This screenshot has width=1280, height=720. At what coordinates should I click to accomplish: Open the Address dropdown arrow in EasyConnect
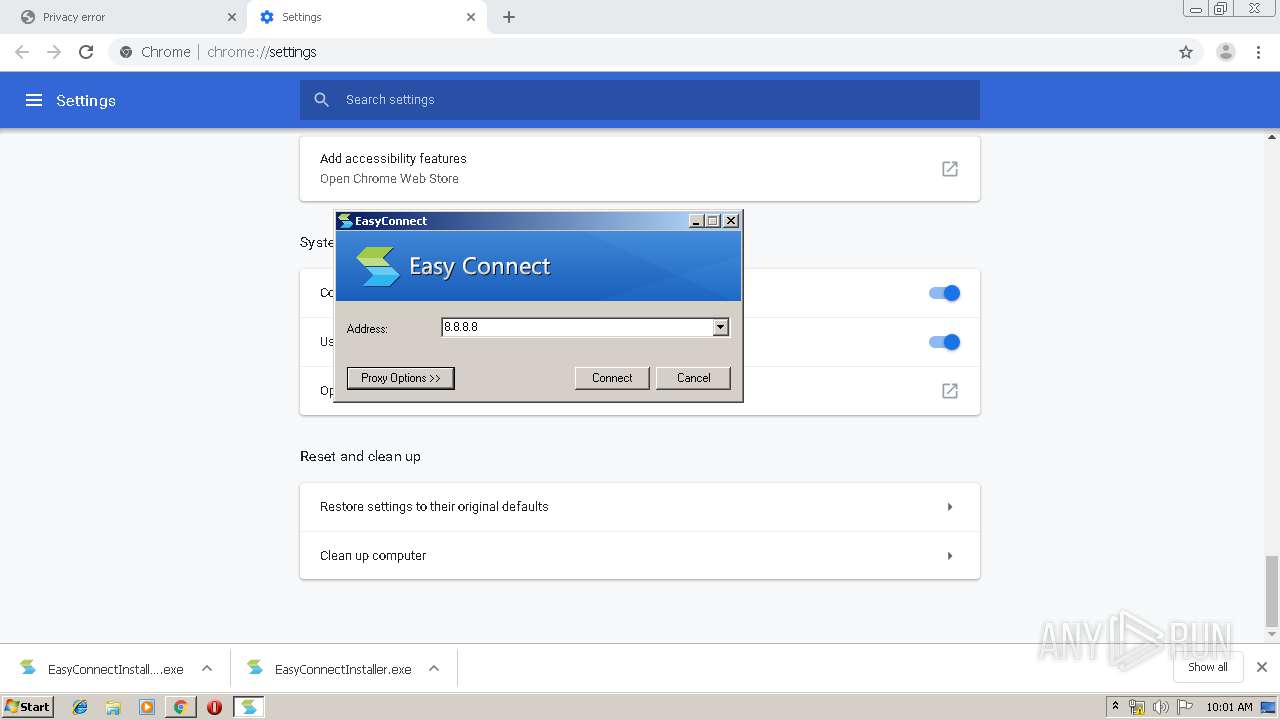721,327
